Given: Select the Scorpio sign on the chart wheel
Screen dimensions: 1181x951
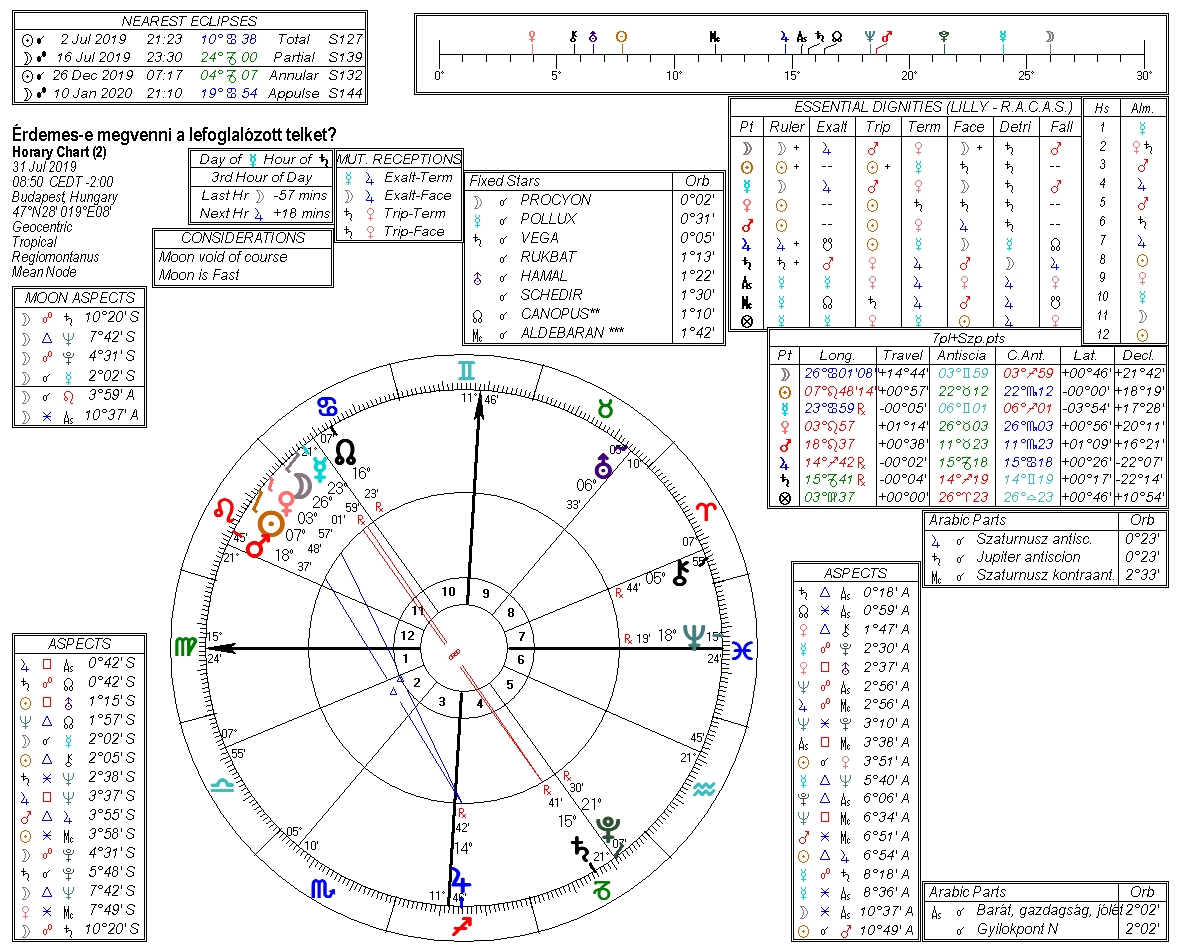Looking at the screenshot, I should pos(322,889).
